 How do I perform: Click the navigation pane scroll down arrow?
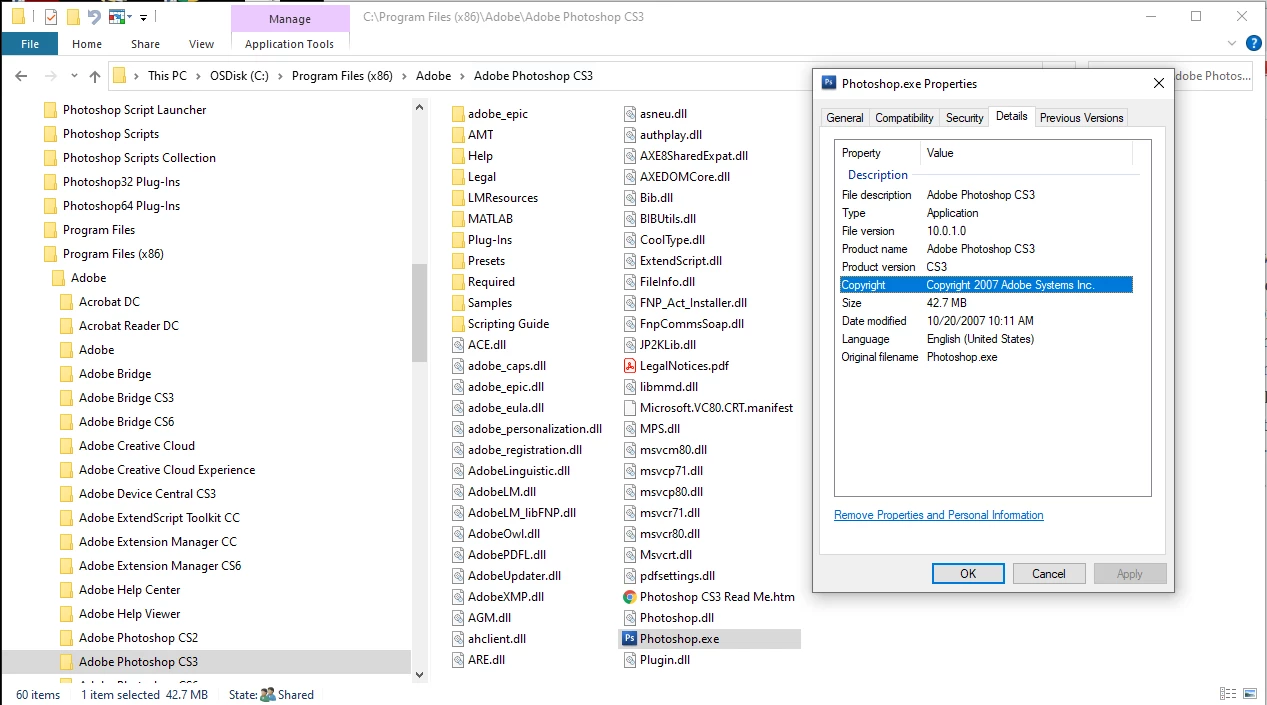(x=419, y=675)
